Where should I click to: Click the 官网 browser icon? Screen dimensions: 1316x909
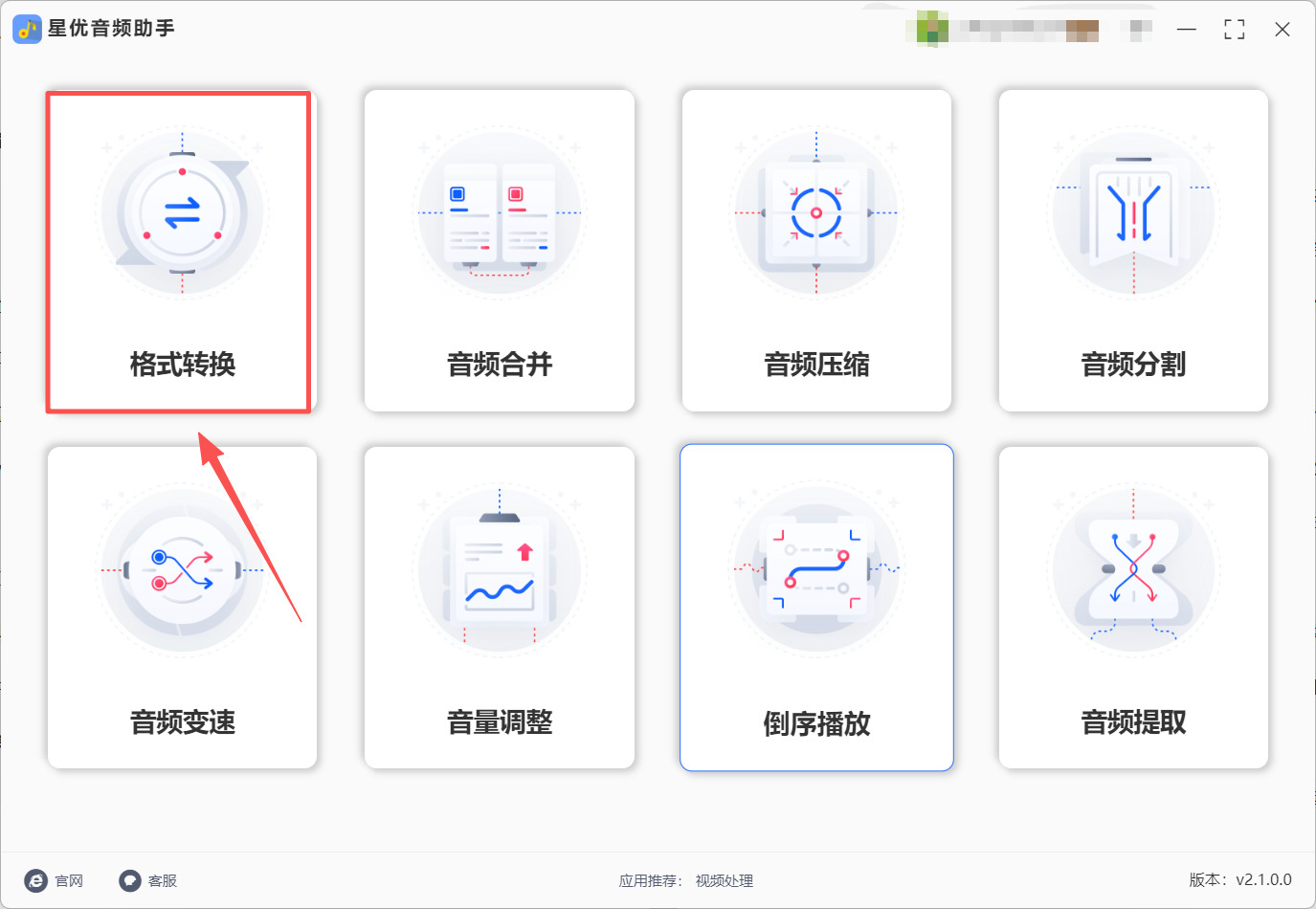click(x=35, y=880)
